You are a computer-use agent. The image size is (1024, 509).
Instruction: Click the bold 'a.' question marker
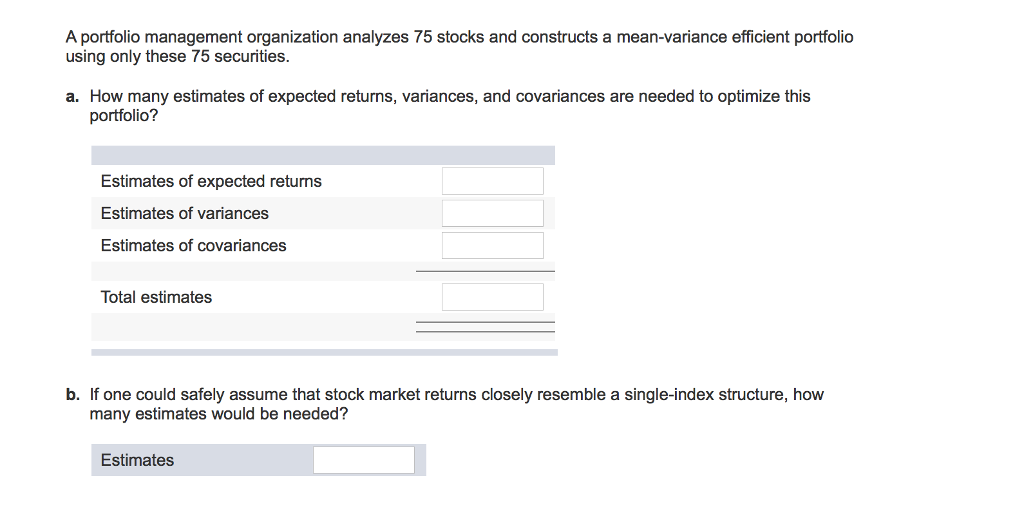(72, 97)
